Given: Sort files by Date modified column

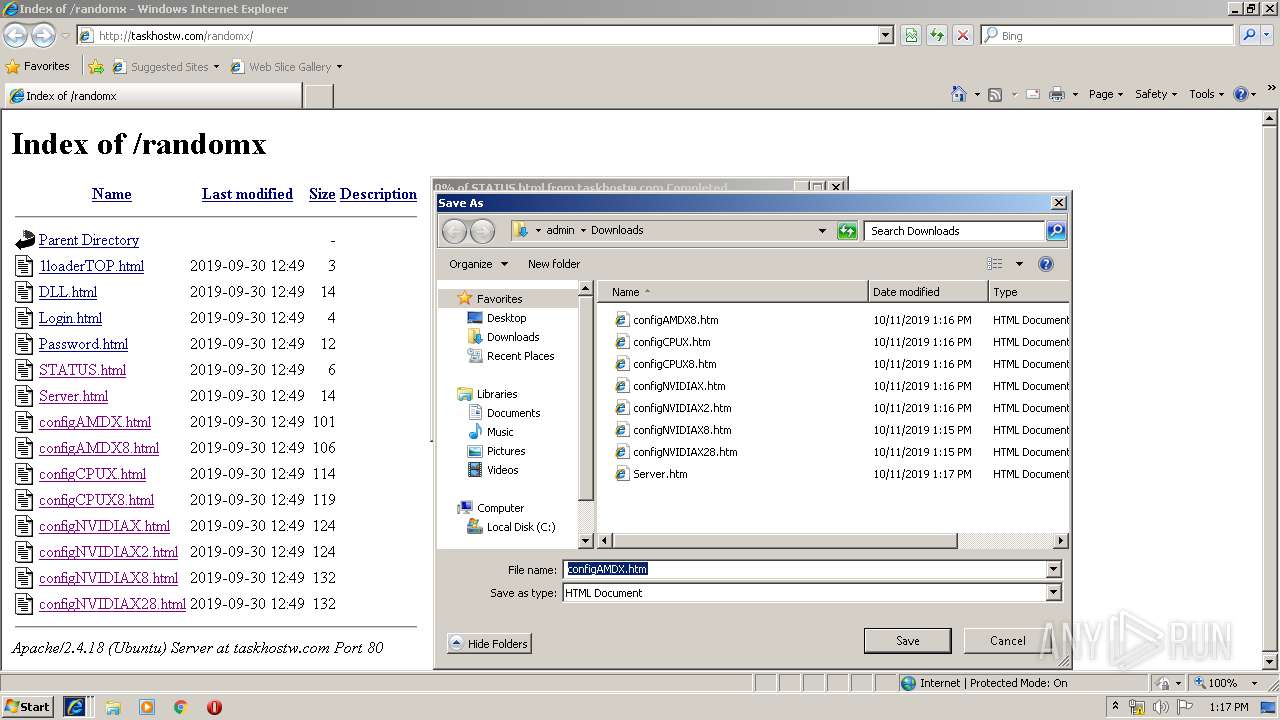Looking at the screenshot, I should (x=927, y=292).
